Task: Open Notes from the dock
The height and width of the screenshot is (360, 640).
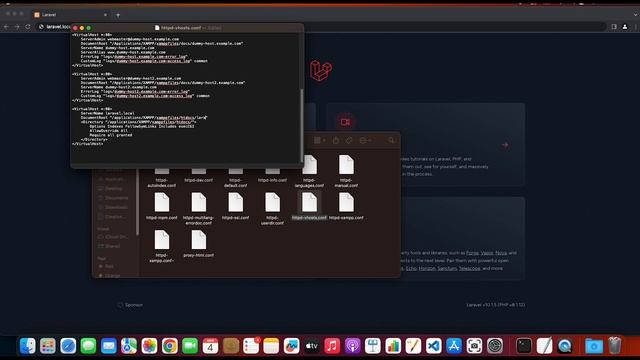Action: (x=271, y=346)
